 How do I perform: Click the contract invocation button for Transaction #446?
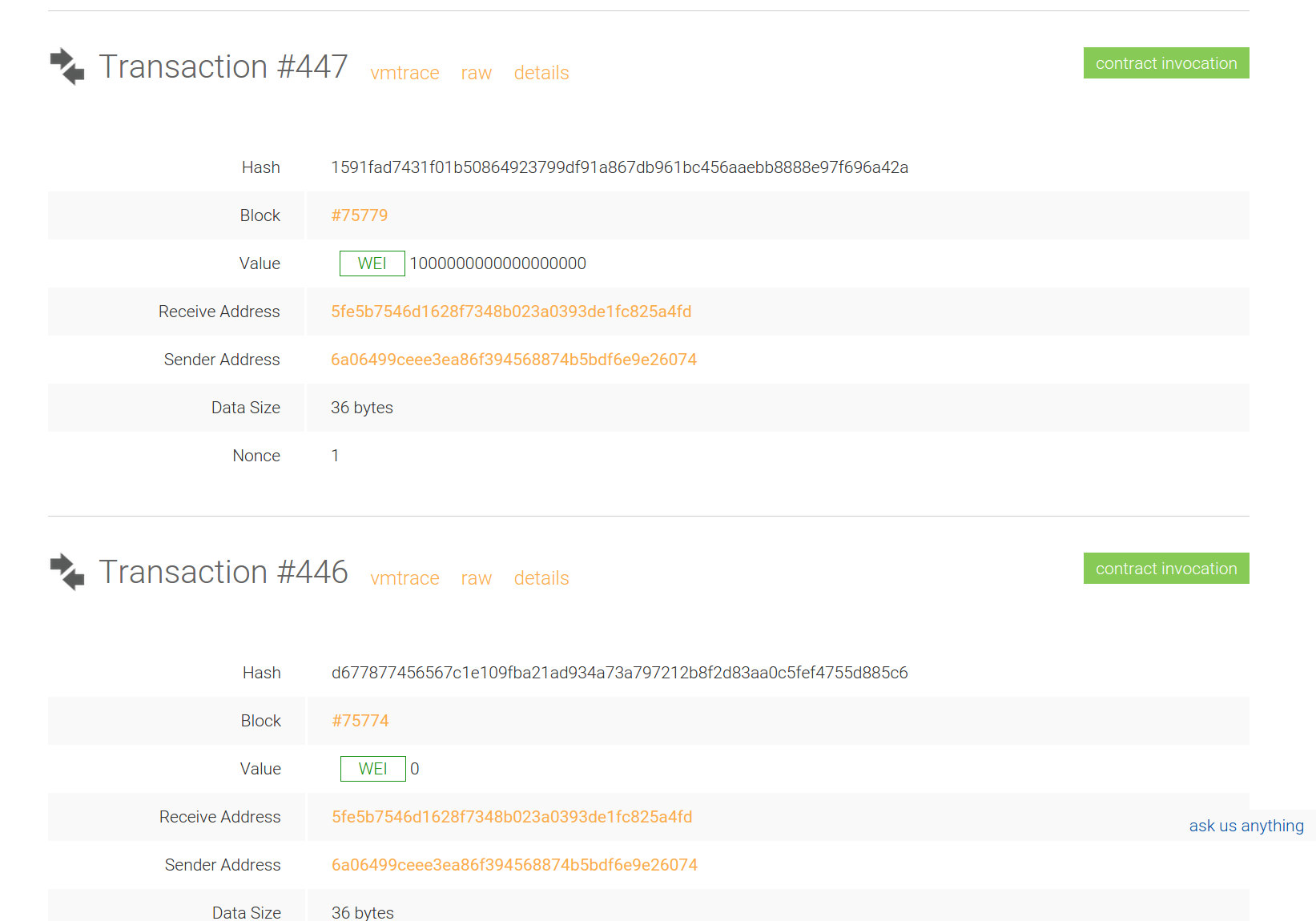click(x=1165, y=568)
